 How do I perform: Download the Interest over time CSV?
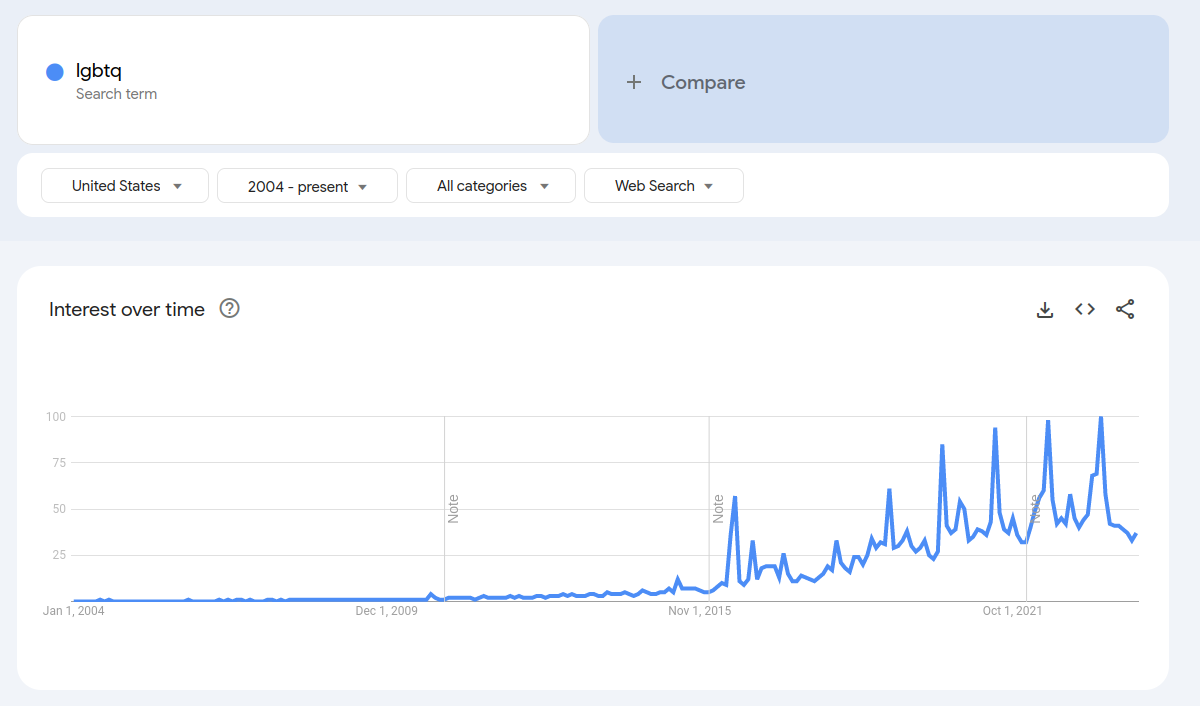1045,310
